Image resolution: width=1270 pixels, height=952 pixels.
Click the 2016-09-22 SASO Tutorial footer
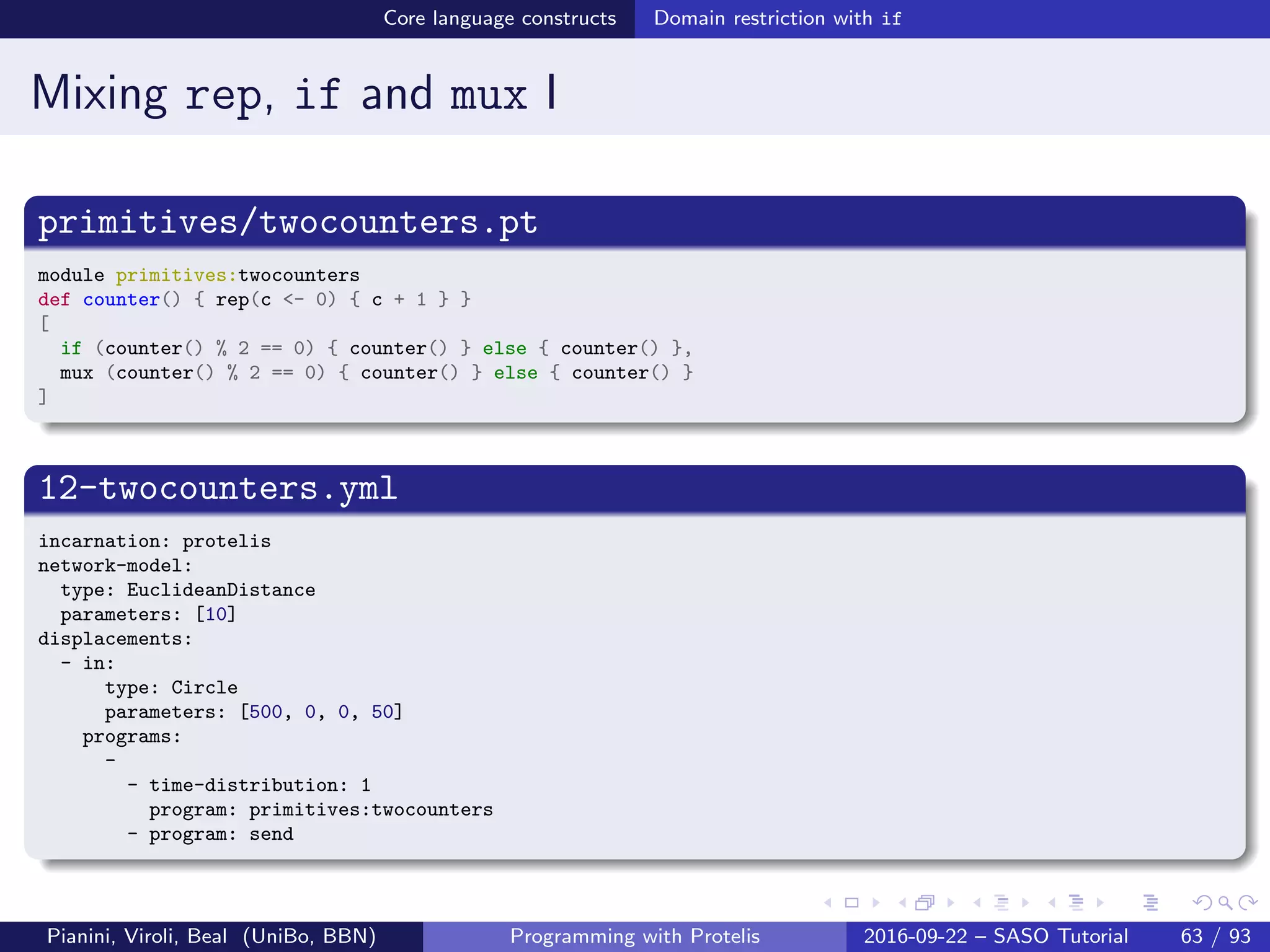point(996,936)
